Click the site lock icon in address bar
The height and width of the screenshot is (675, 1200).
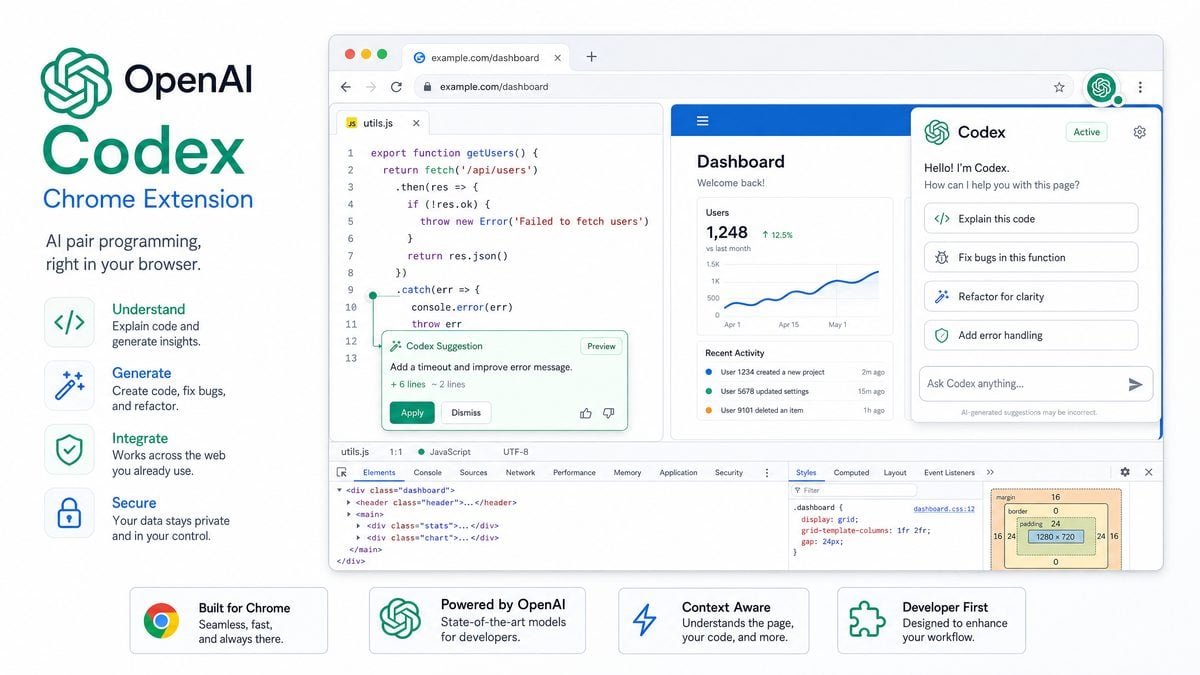click(425, 87)
